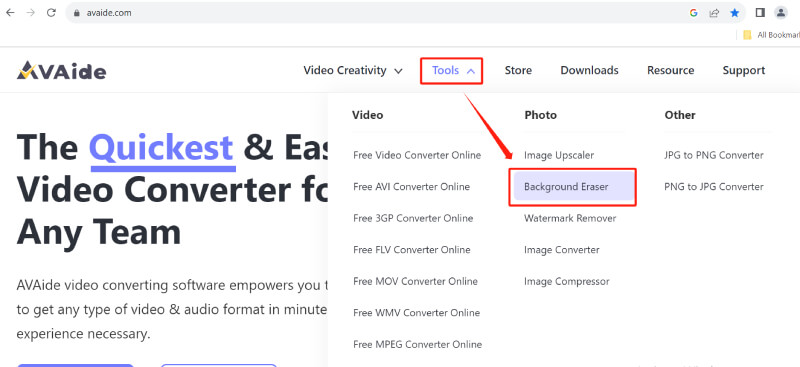
Task: Open the Resource menu item
Action: pyautogui.click(x=670, y=70)
